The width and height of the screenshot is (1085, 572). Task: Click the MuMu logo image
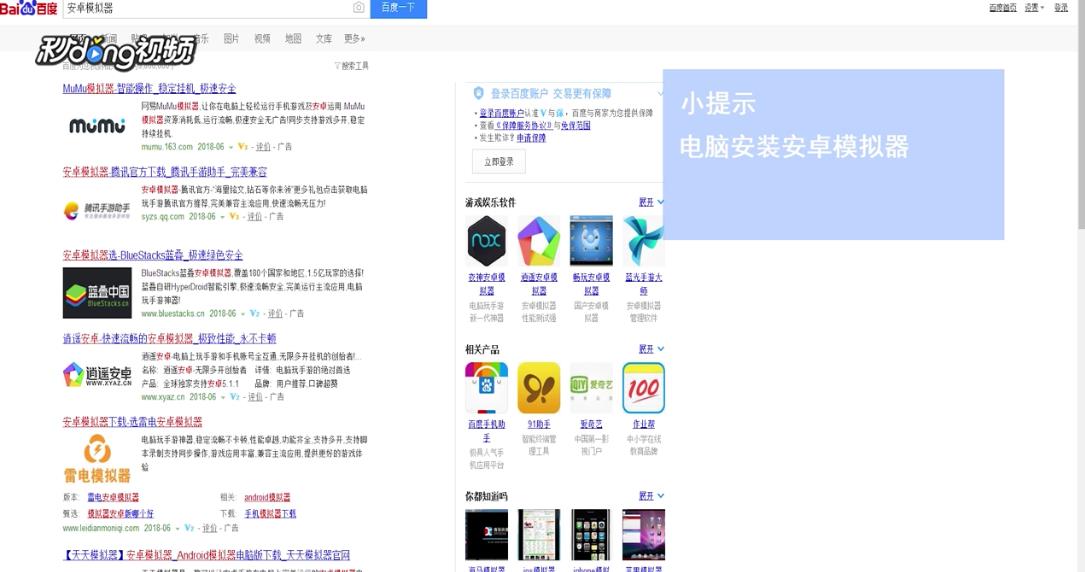point(97,126)
